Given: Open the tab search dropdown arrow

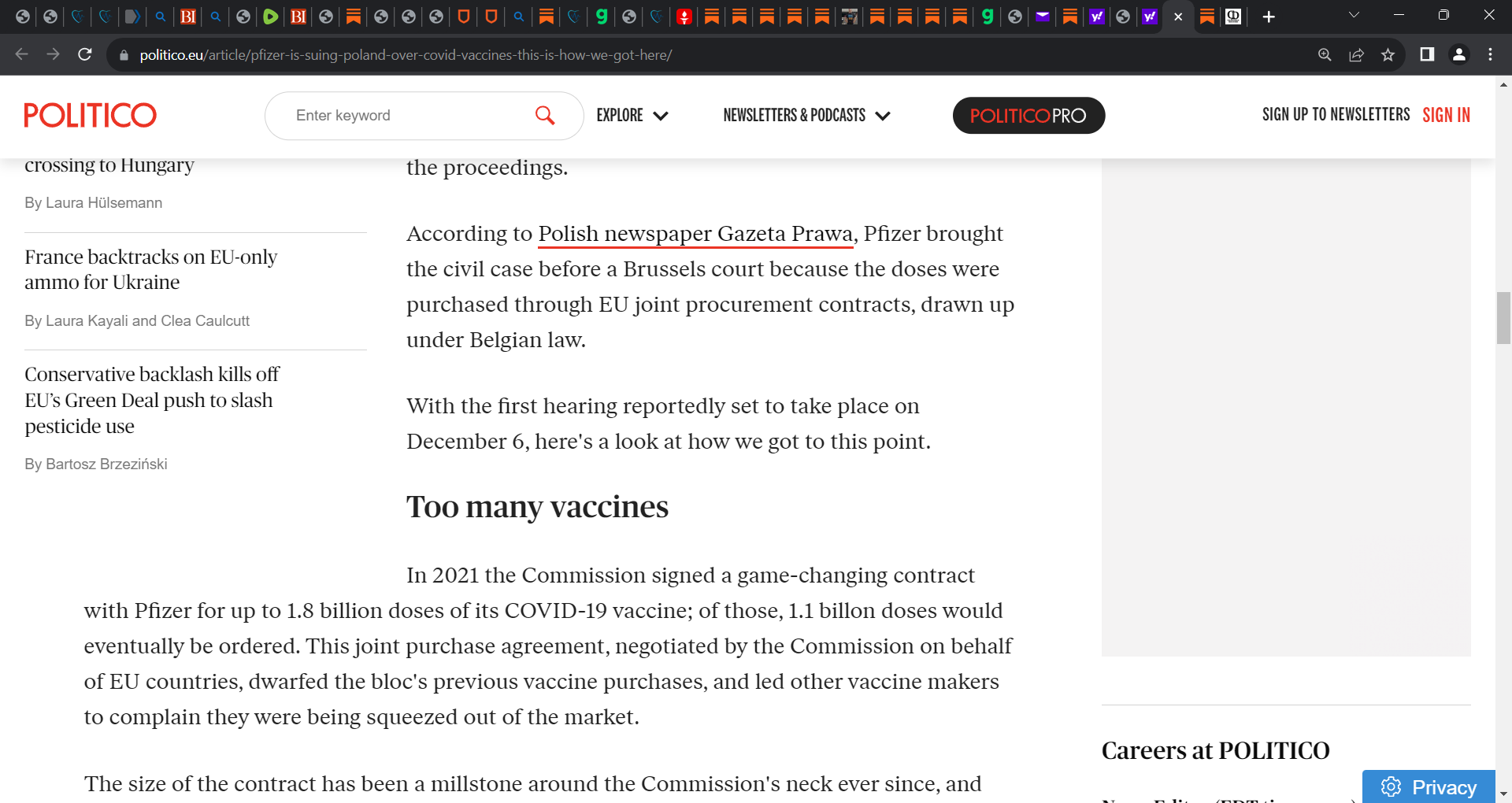Looking at the screenshot, I should pyautogui.click(x=1354, y=15).
